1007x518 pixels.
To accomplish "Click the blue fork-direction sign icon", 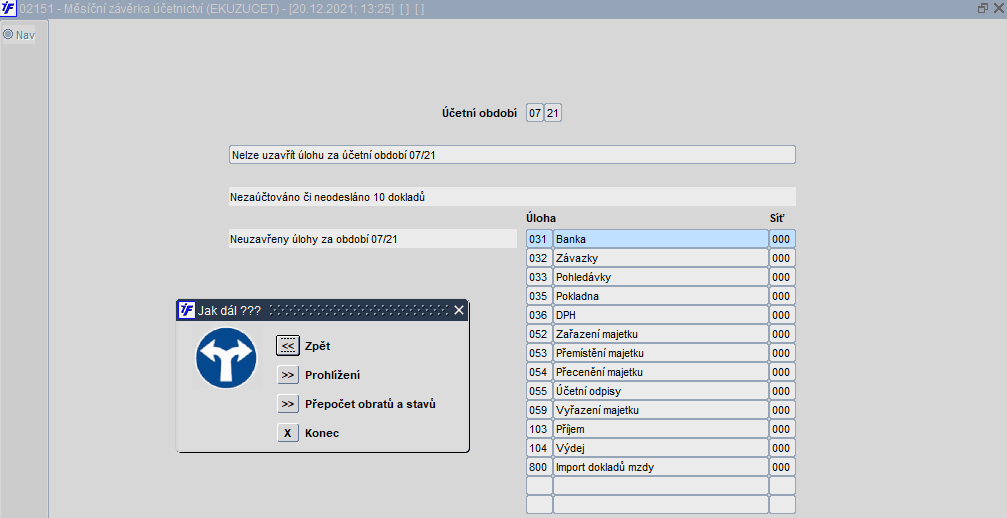I will pyautogui.click(x=226, y=358).
